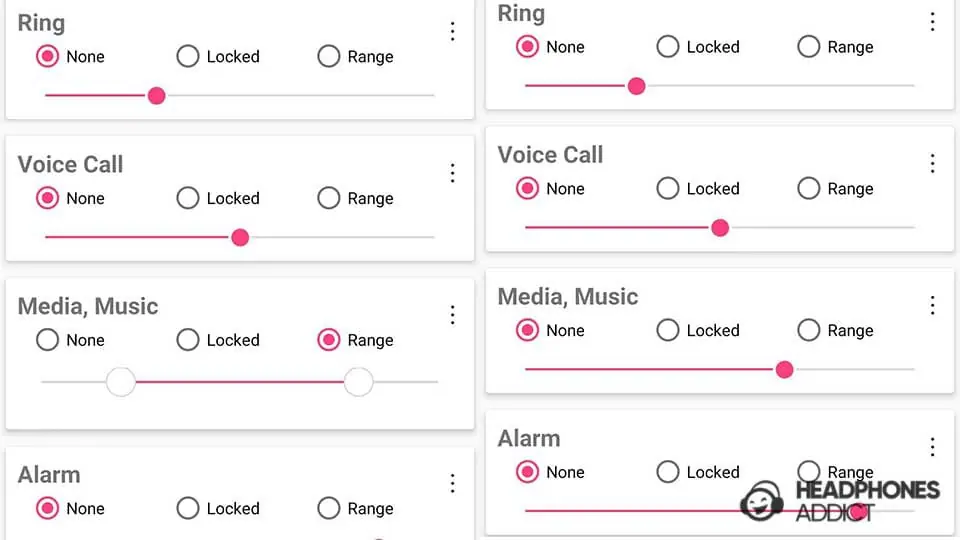Select Locked for Media, Music on right panel

click(x=668, y=331)
